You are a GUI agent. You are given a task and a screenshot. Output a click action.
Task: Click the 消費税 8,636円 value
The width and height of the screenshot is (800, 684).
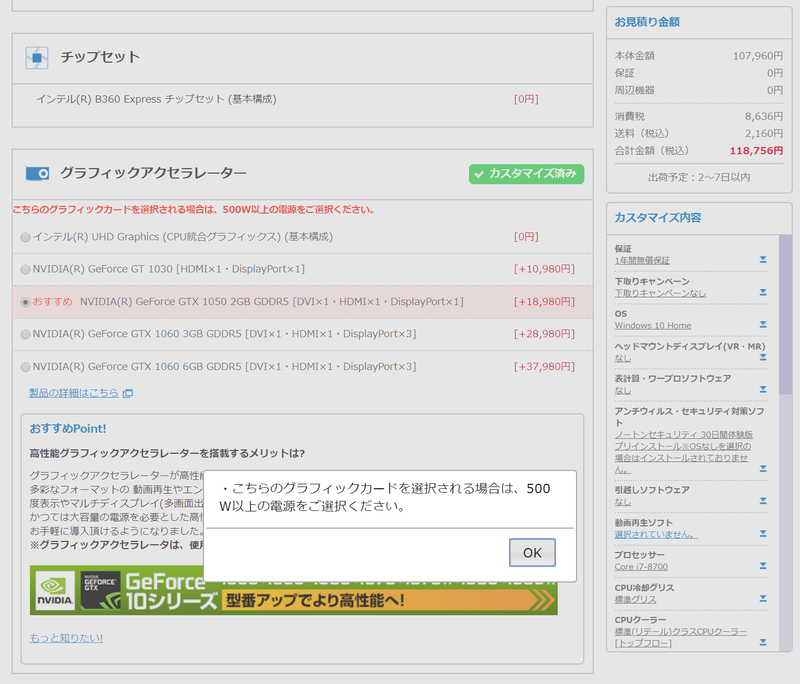(764, 117)
